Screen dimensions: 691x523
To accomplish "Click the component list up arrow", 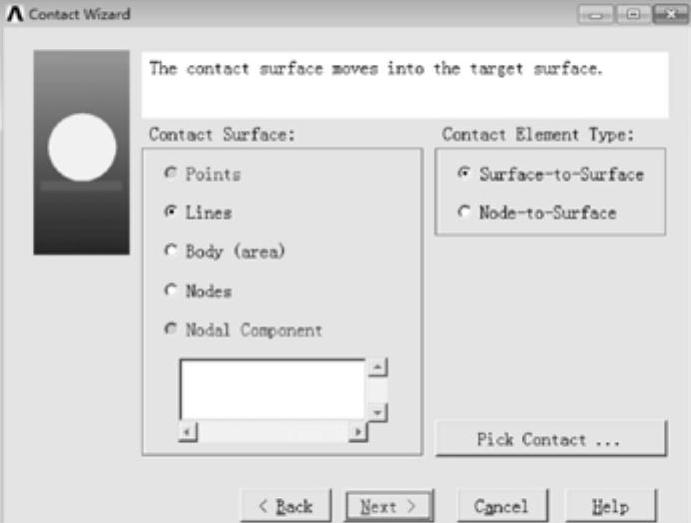I will (378, 367).
